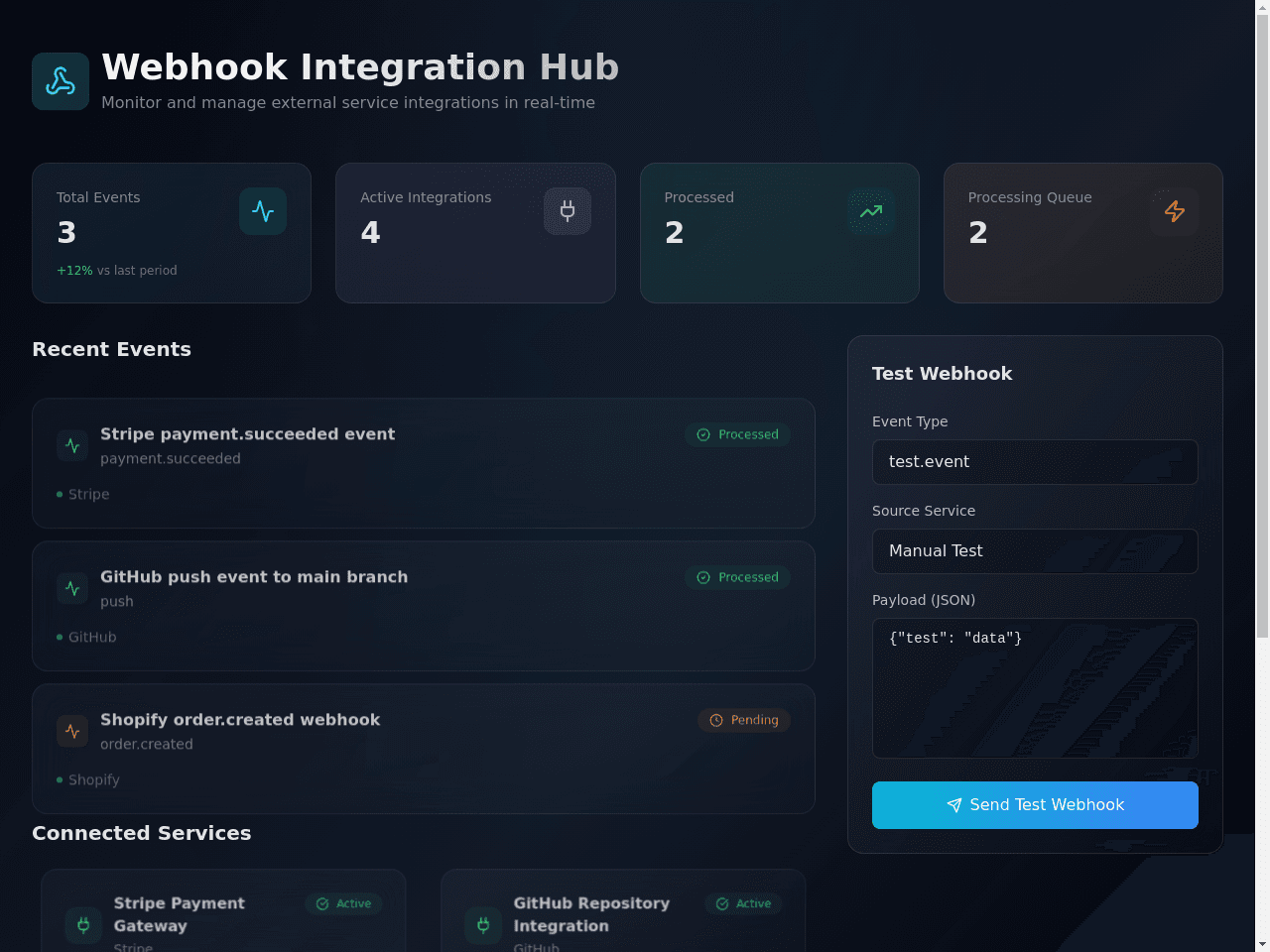Image resolution: width=1270 pixels, height=952 pixels.
Task: Click Processed badge on Stripe event
Action: 737,434
